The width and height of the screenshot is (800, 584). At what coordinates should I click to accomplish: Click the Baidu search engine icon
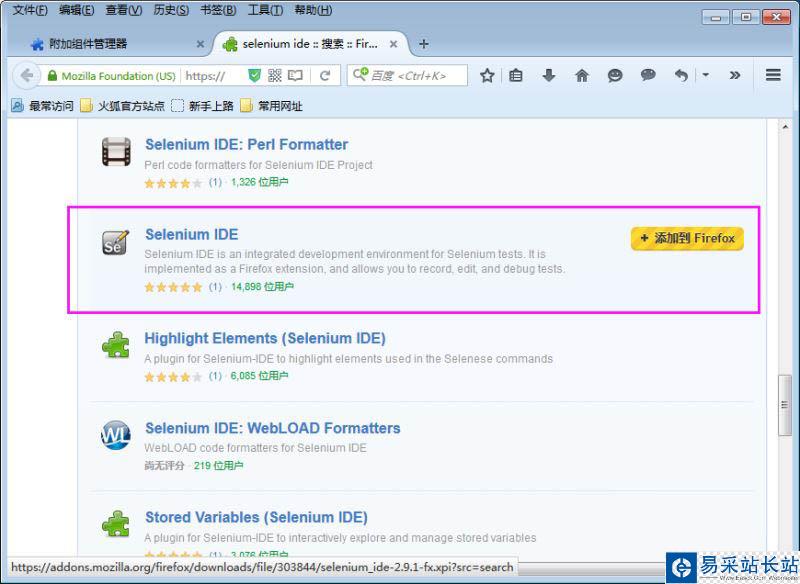tap(360, 74)
